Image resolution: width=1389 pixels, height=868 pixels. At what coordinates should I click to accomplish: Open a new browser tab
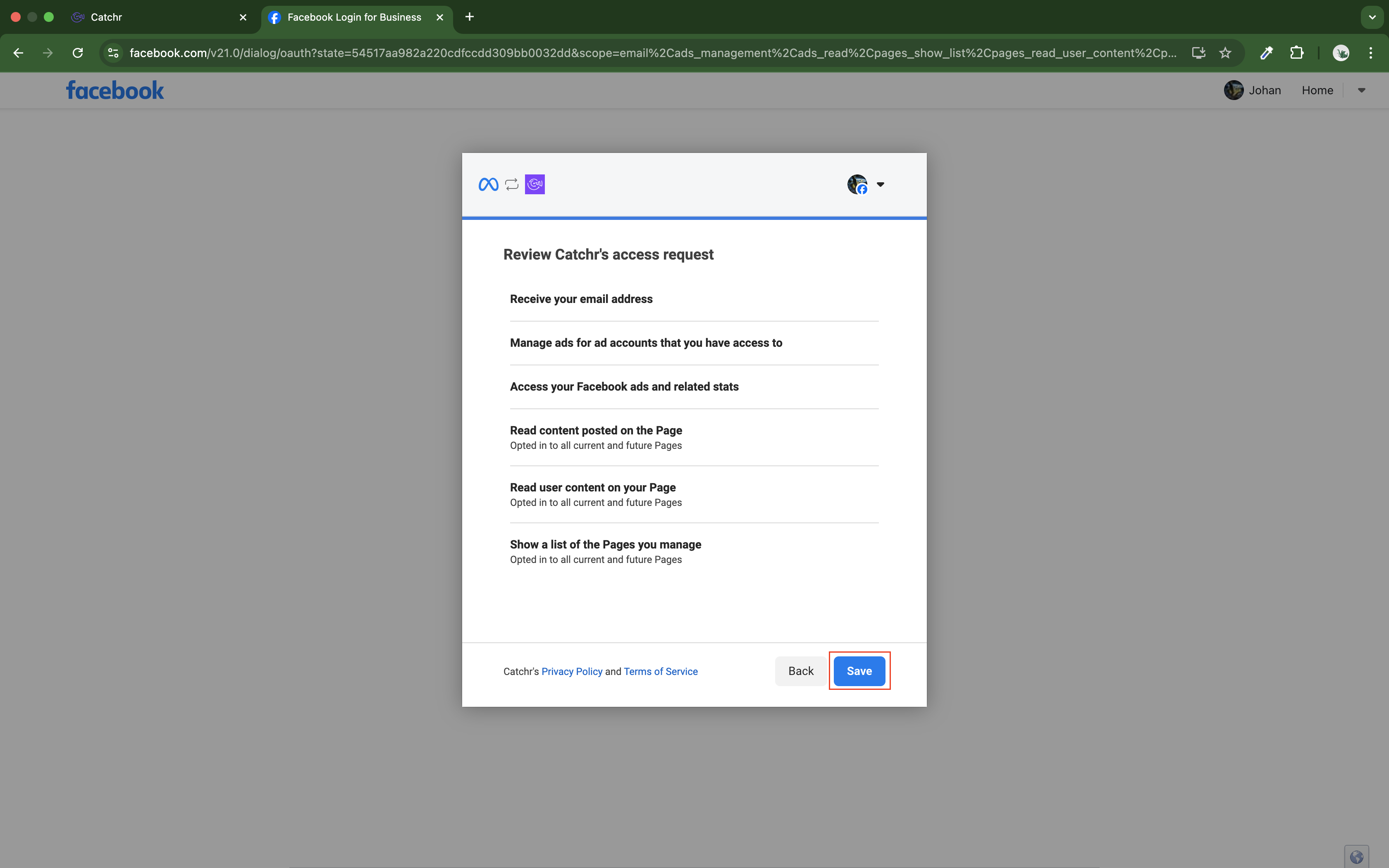click(470, 17)
